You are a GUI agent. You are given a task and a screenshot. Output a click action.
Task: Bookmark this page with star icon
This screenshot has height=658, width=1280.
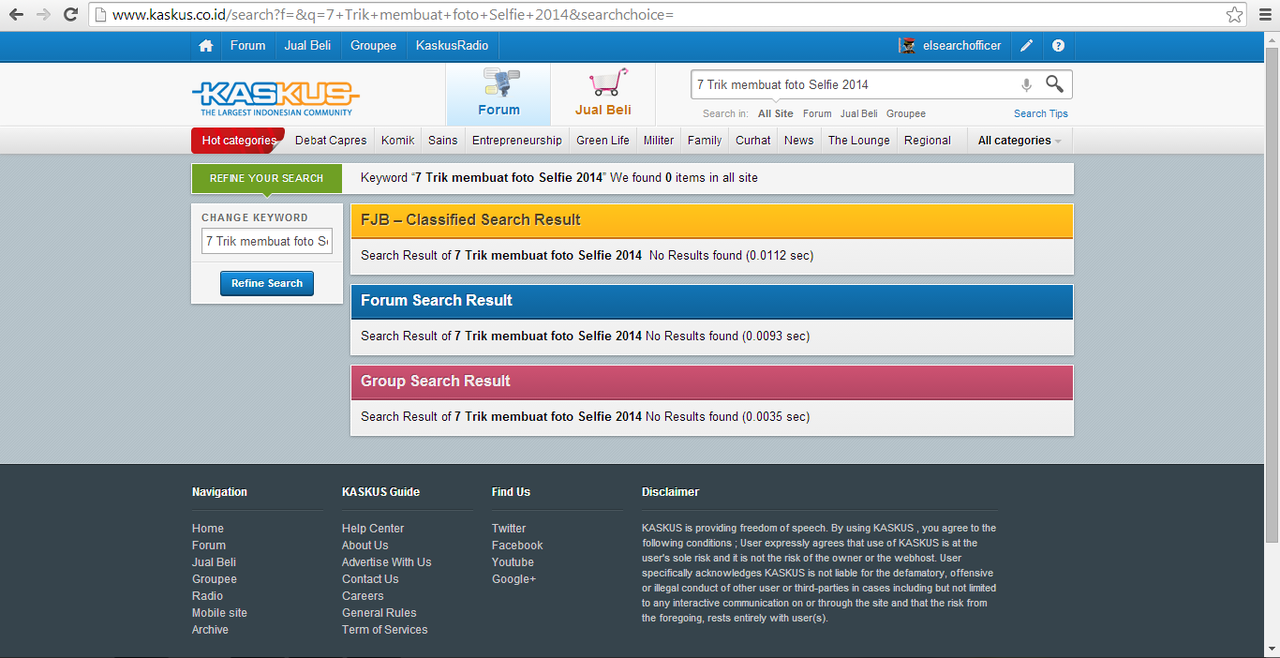(x=1235, y=15)
